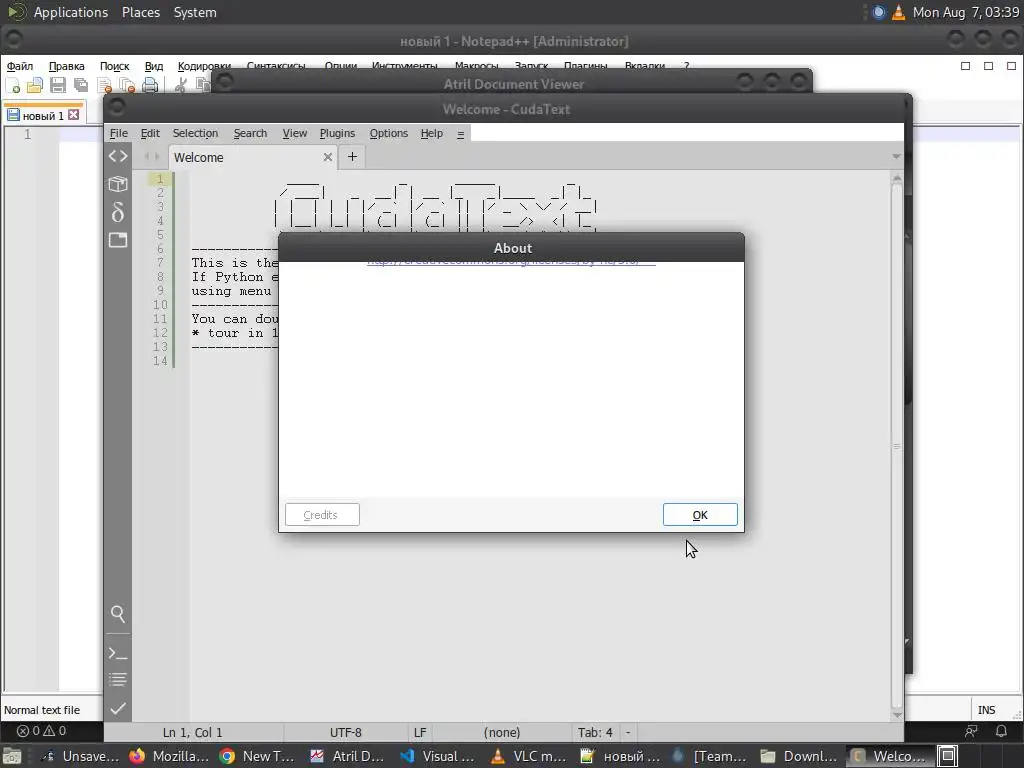Open the Selection menu in CudaText
1024x768 pixels.
[x=195, y=133]
